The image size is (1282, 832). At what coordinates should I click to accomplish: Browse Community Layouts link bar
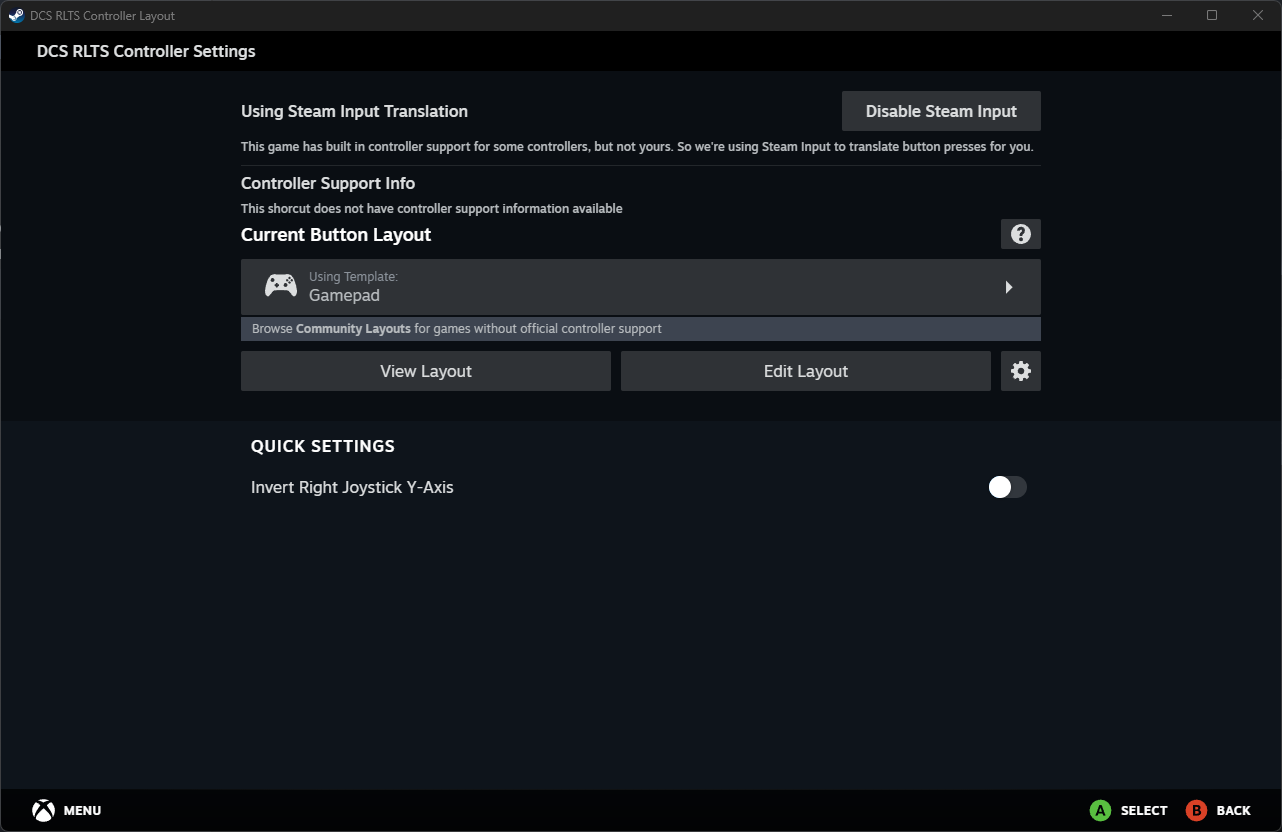click(x=641, y=329)
